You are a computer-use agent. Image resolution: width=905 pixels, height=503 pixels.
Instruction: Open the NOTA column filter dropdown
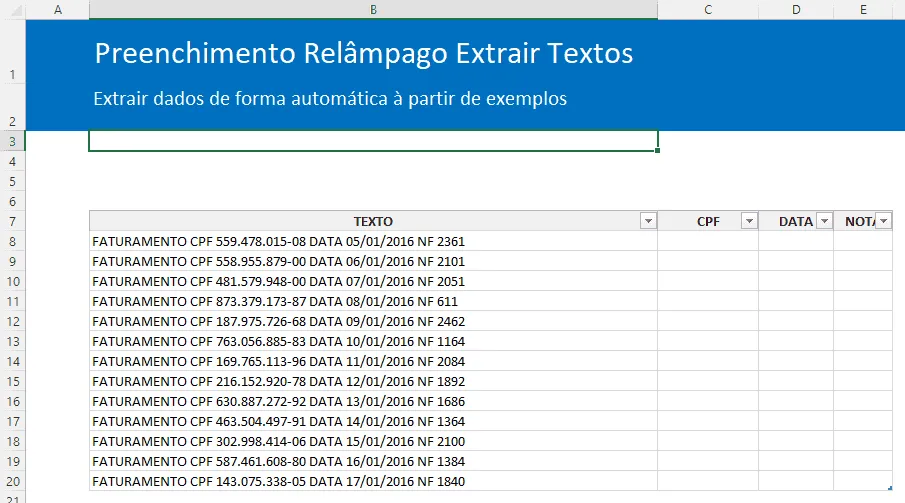(x=884, y=221)
